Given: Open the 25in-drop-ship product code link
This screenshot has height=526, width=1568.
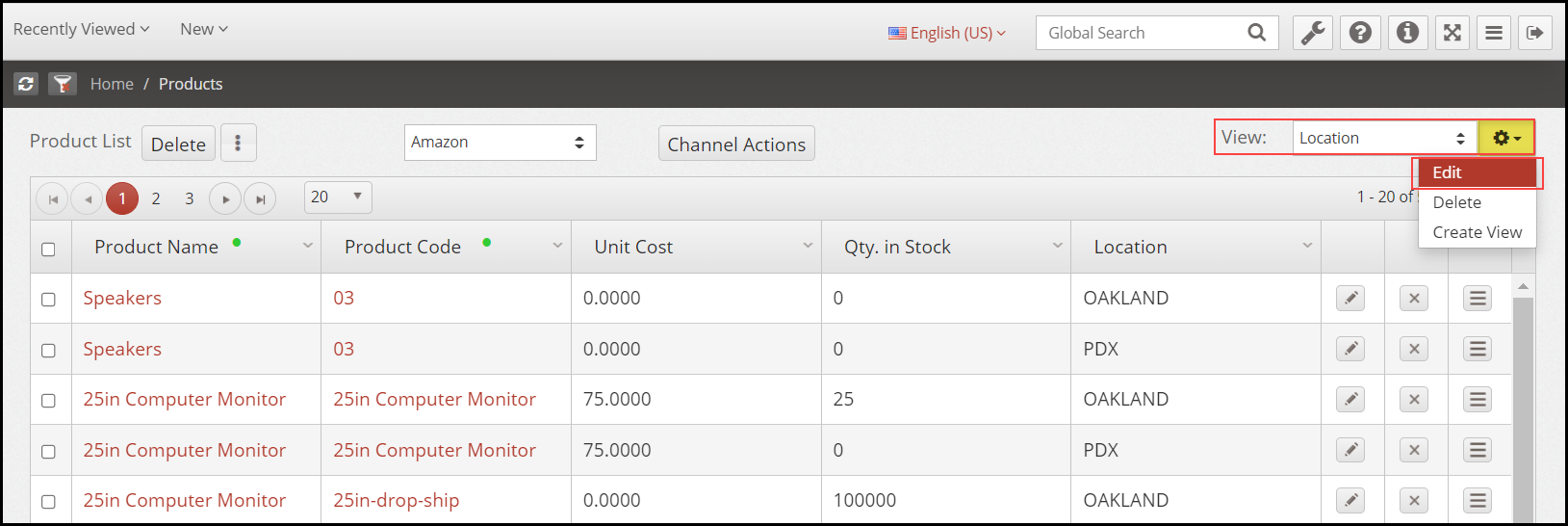Looking at the screenshot, I should (397, 500).
